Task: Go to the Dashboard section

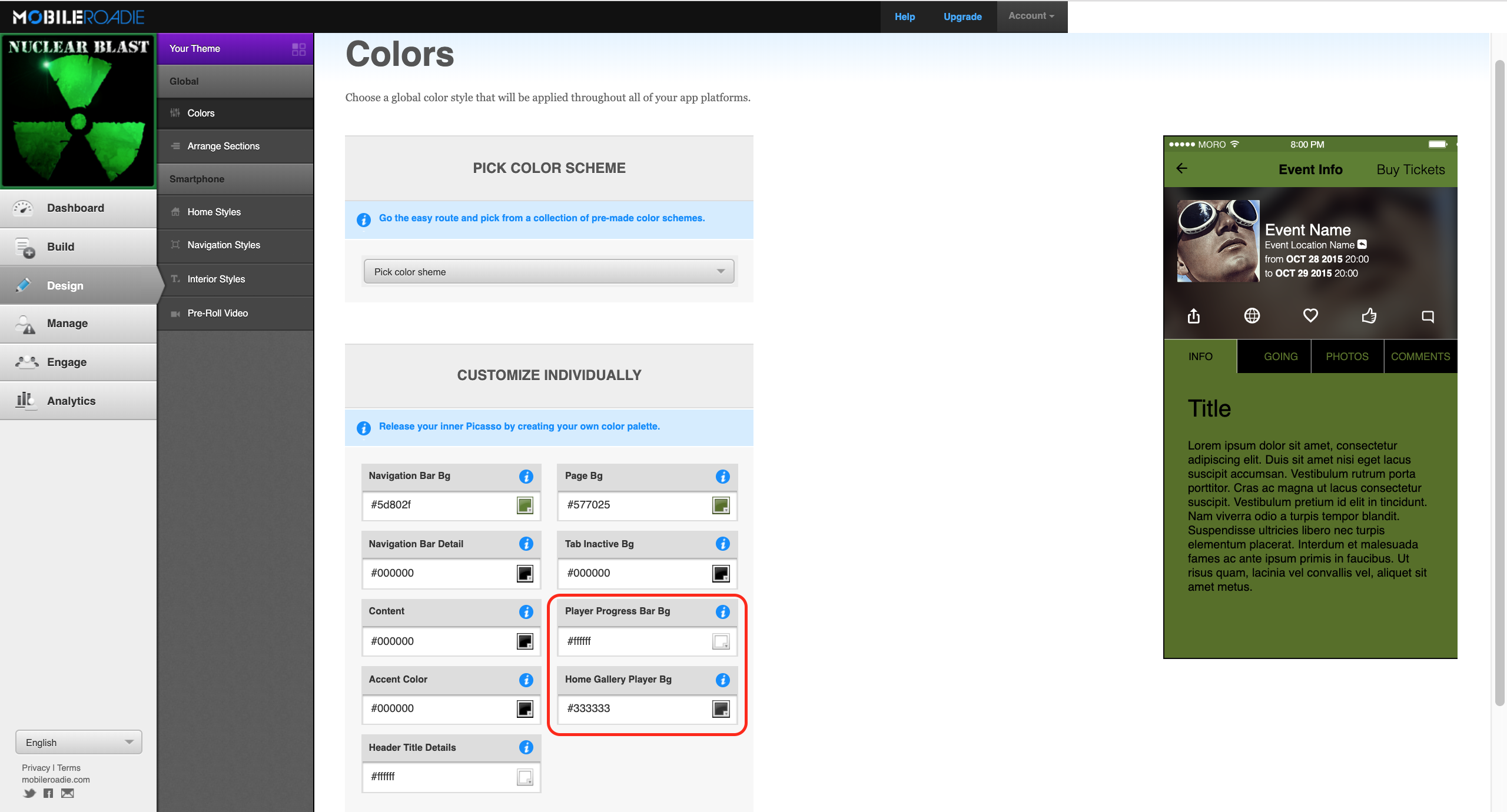Action: tap(75, 208)
